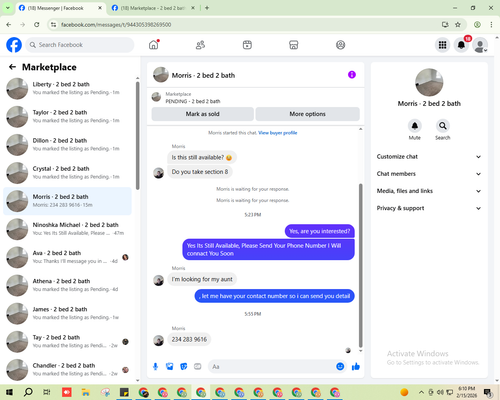Attach a photo file icon
The height and width of the screenshot is (400, 500).
click(170, 367)
